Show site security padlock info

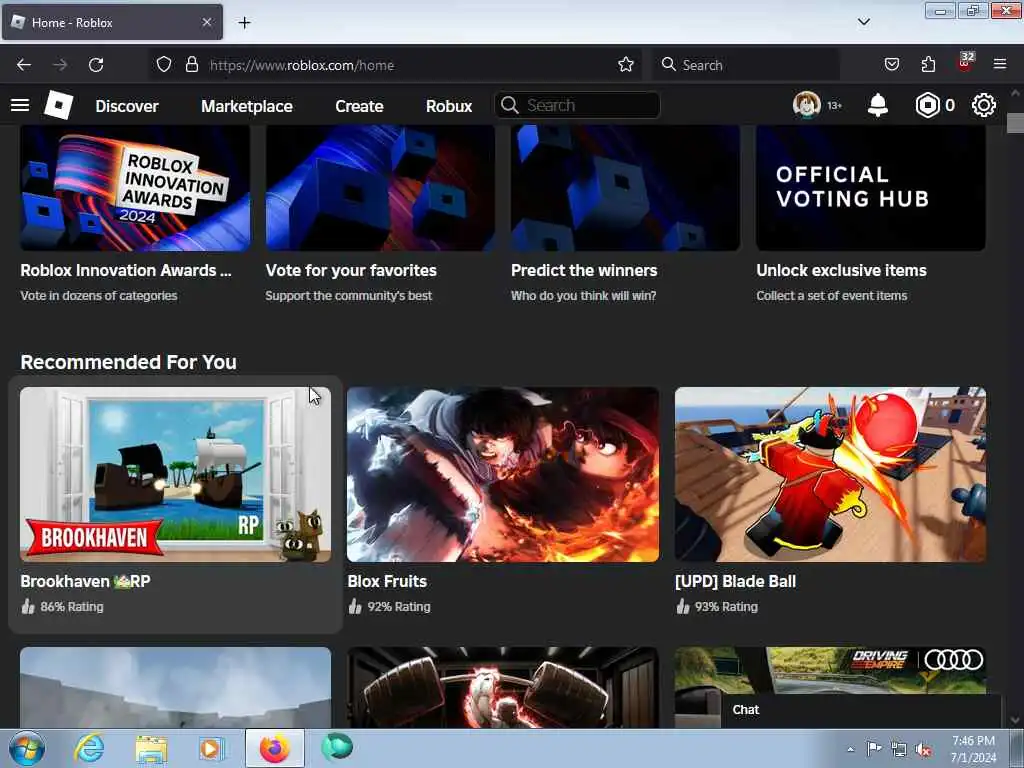[x=191, y=65]
